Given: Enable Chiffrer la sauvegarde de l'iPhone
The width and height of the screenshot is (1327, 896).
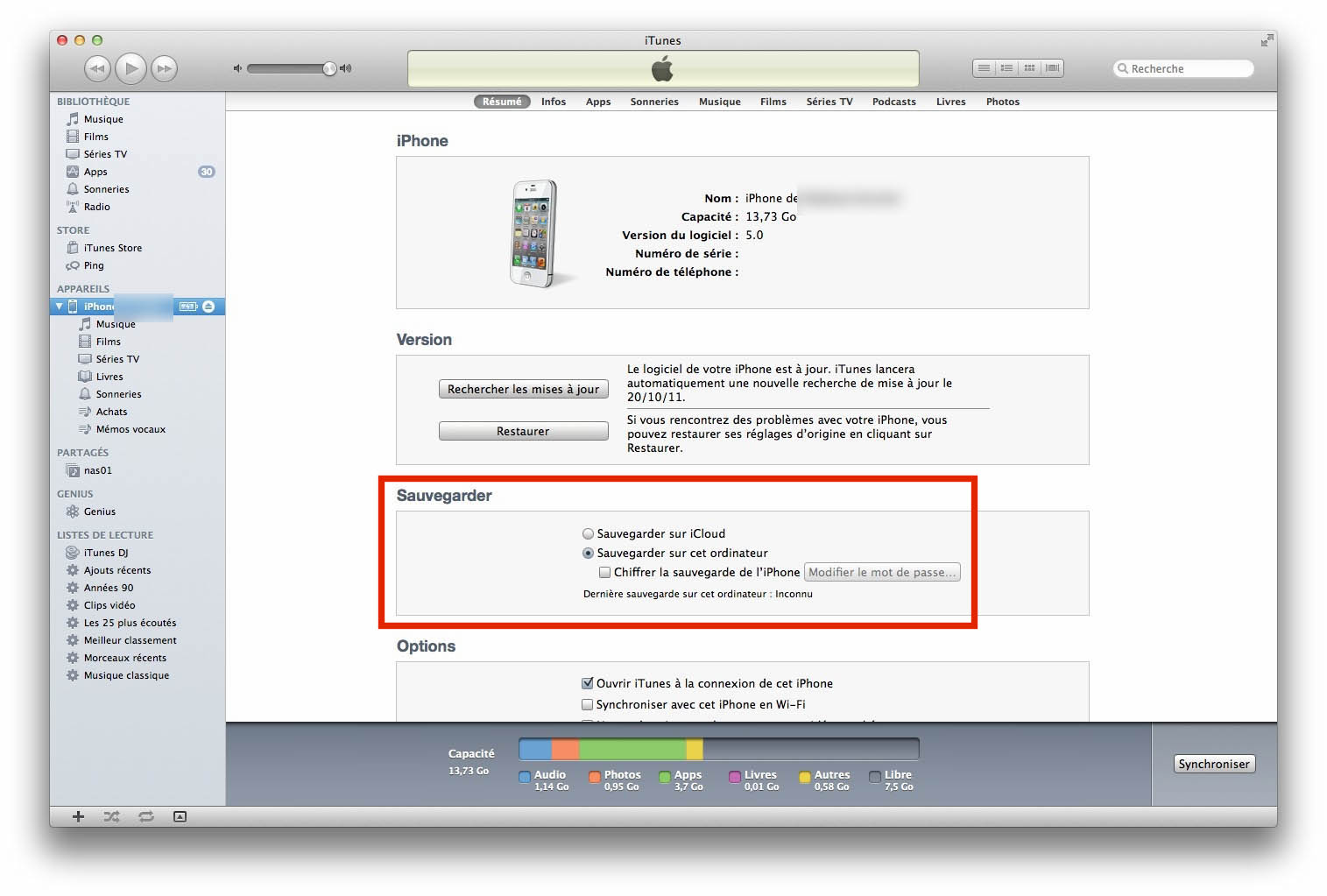Looking at the screenshot, I should point(604,572).
